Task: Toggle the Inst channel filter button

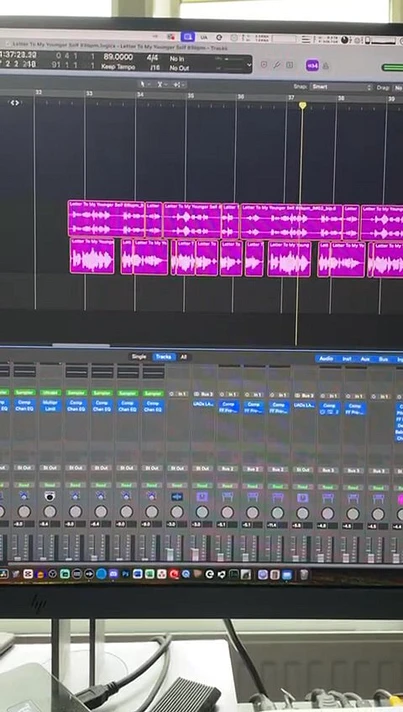Action: tap(347, 359)
